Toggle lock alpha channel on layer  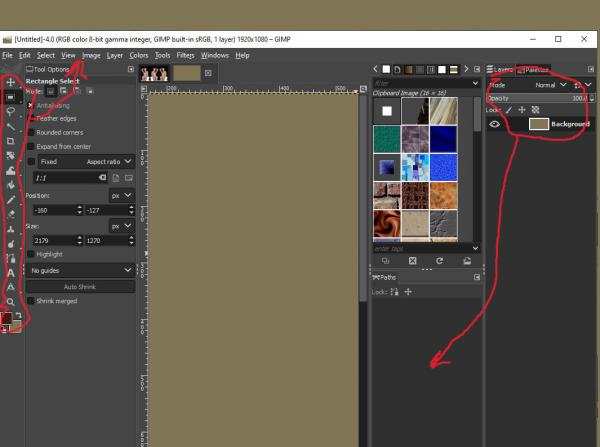[535, 110]
